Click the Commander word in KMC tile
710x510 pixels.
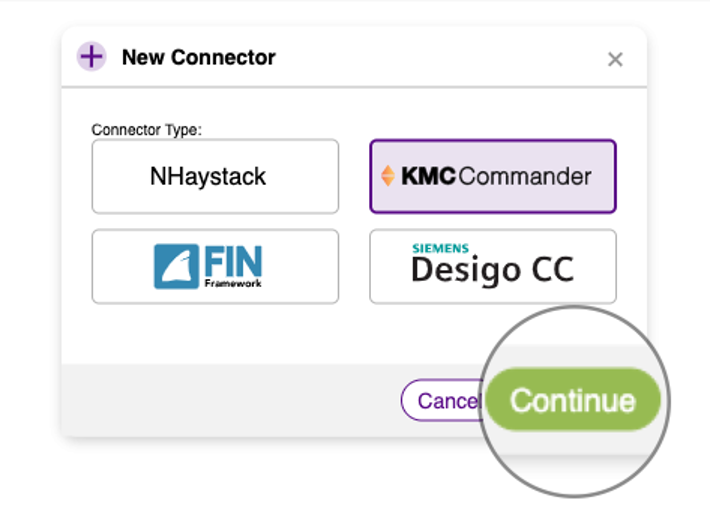525,177
